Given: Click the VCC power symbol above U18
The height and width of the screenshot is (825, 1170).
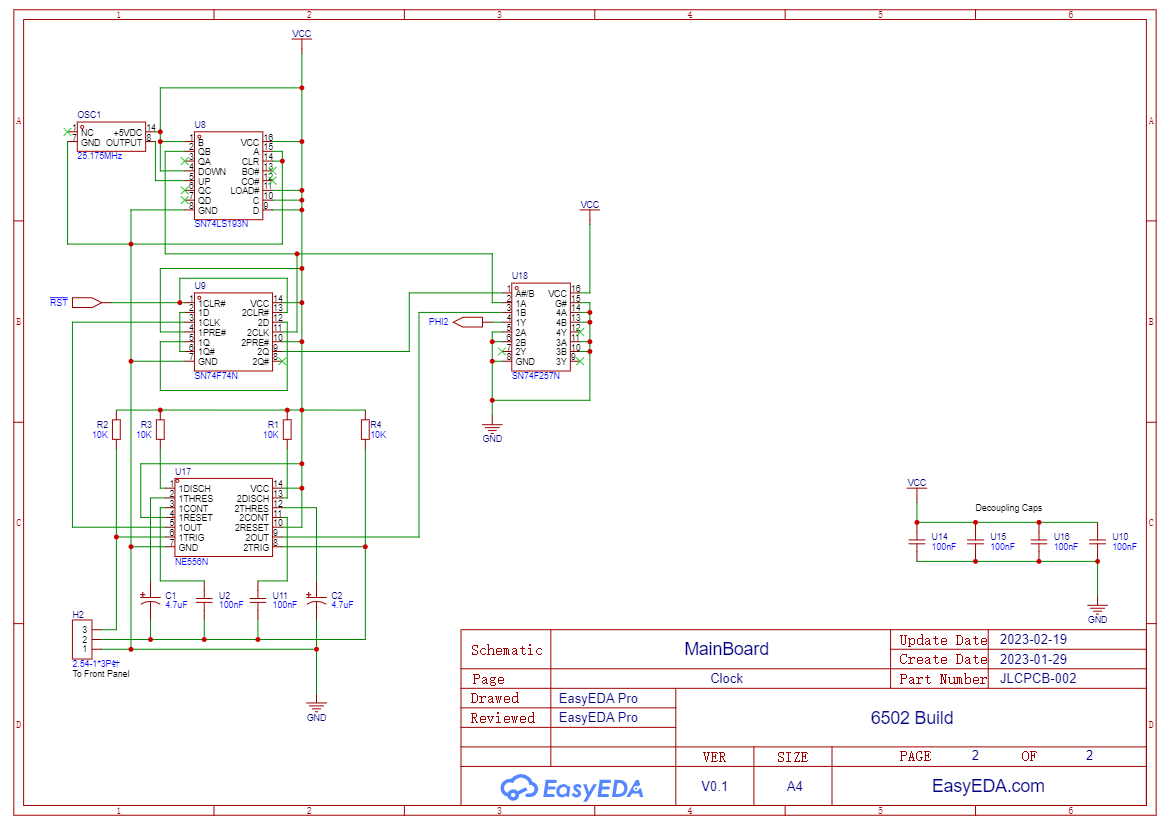Looking at the screenshot, I should pyautogui.click(x=590, y=207).
